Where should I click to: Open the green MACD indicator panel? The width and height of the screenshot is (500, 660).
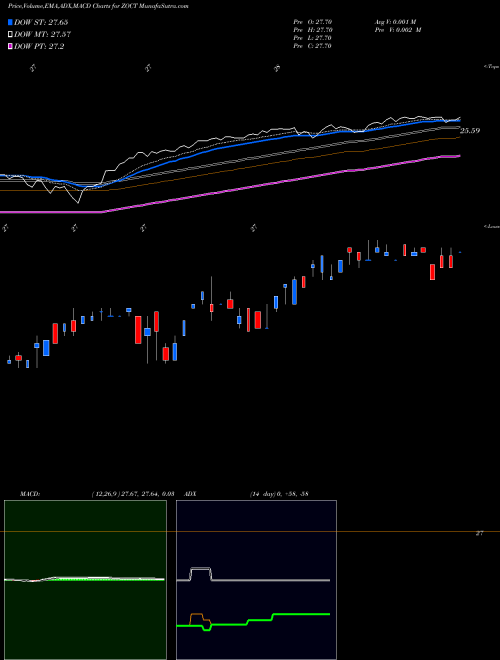point(85,580)
